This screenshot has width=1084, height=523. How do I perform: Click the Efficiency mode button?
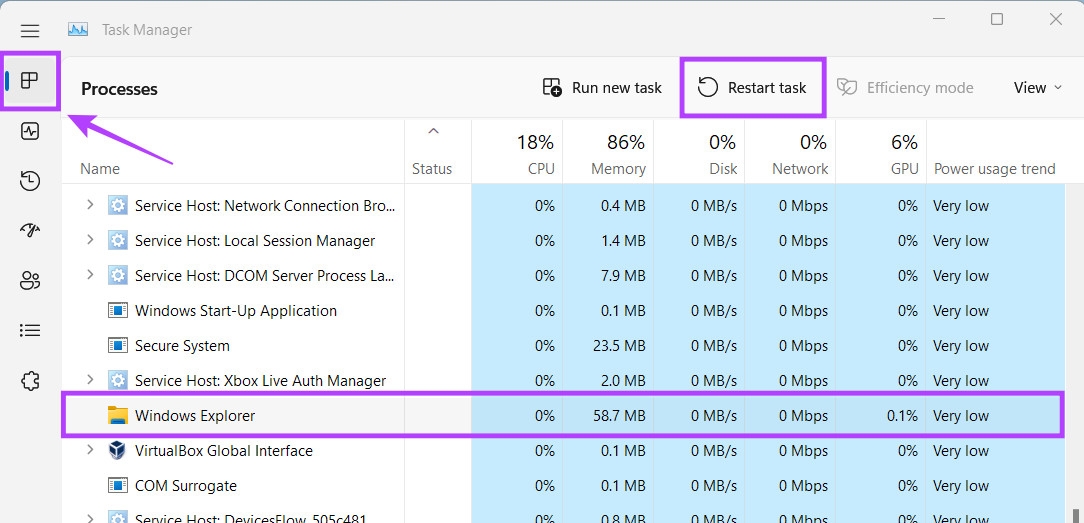(x=905, y=88)
